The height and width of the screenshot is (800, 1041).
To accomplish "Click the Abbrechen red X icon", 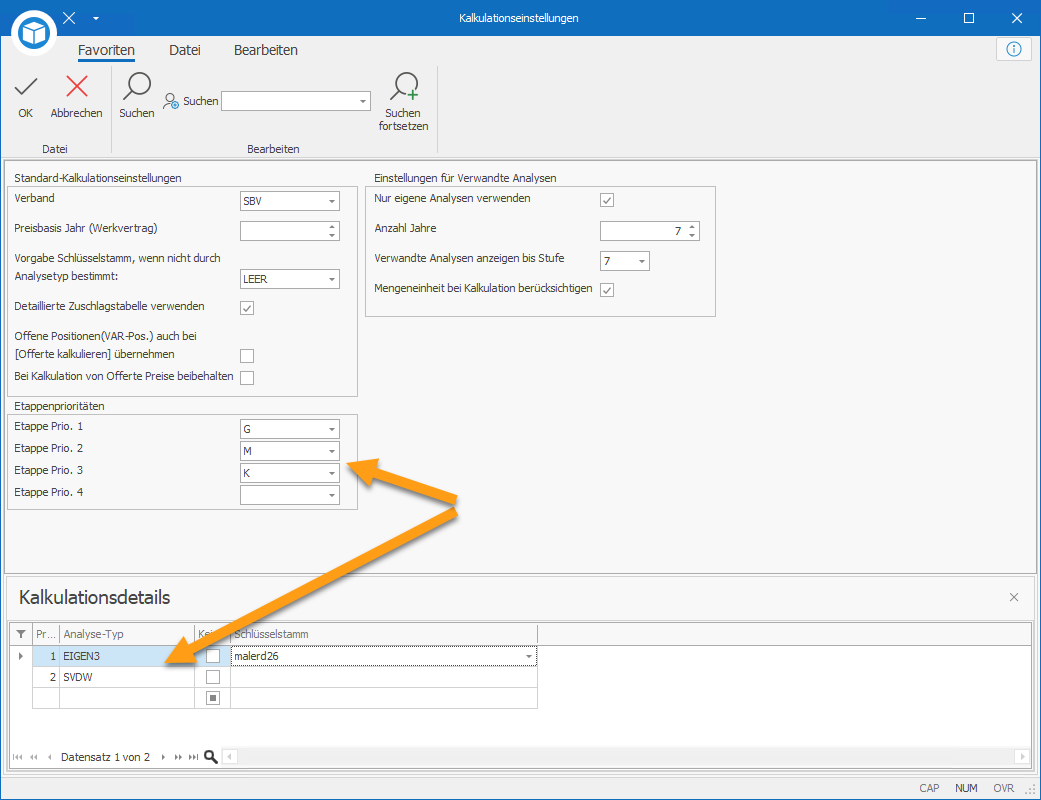I will (77, 86).
